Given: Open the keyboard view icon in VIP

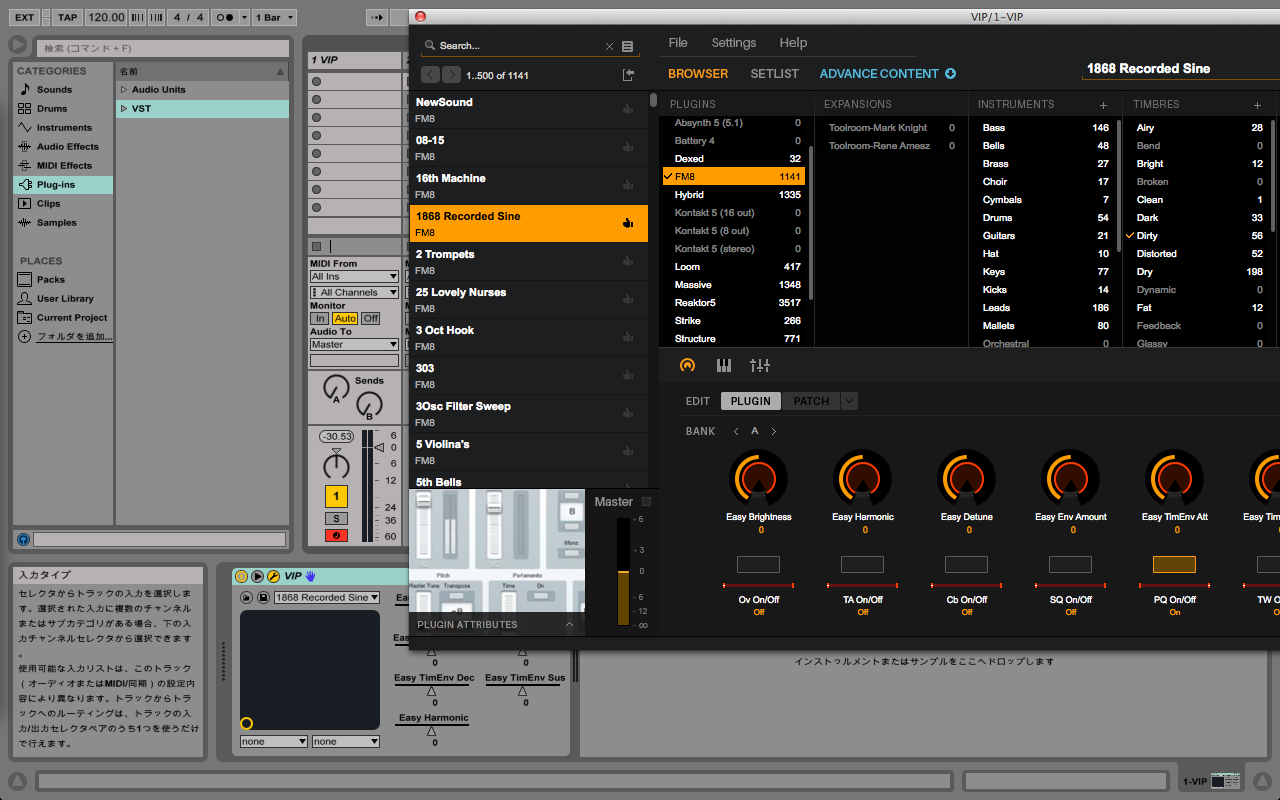Looking at the screenshot, I should pyautogui.click(x=724, y=366).
